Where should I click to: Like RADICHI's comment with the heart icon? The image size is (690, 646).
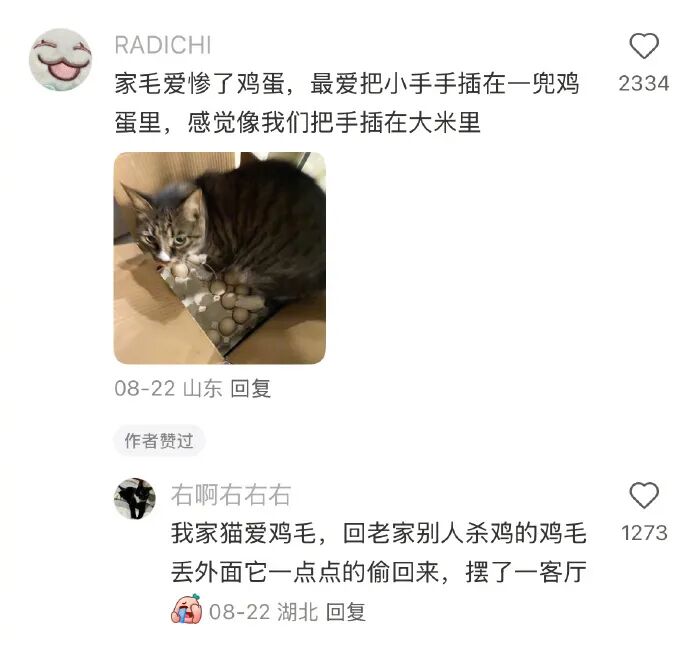pyautogui.click(x=644, y=46)
